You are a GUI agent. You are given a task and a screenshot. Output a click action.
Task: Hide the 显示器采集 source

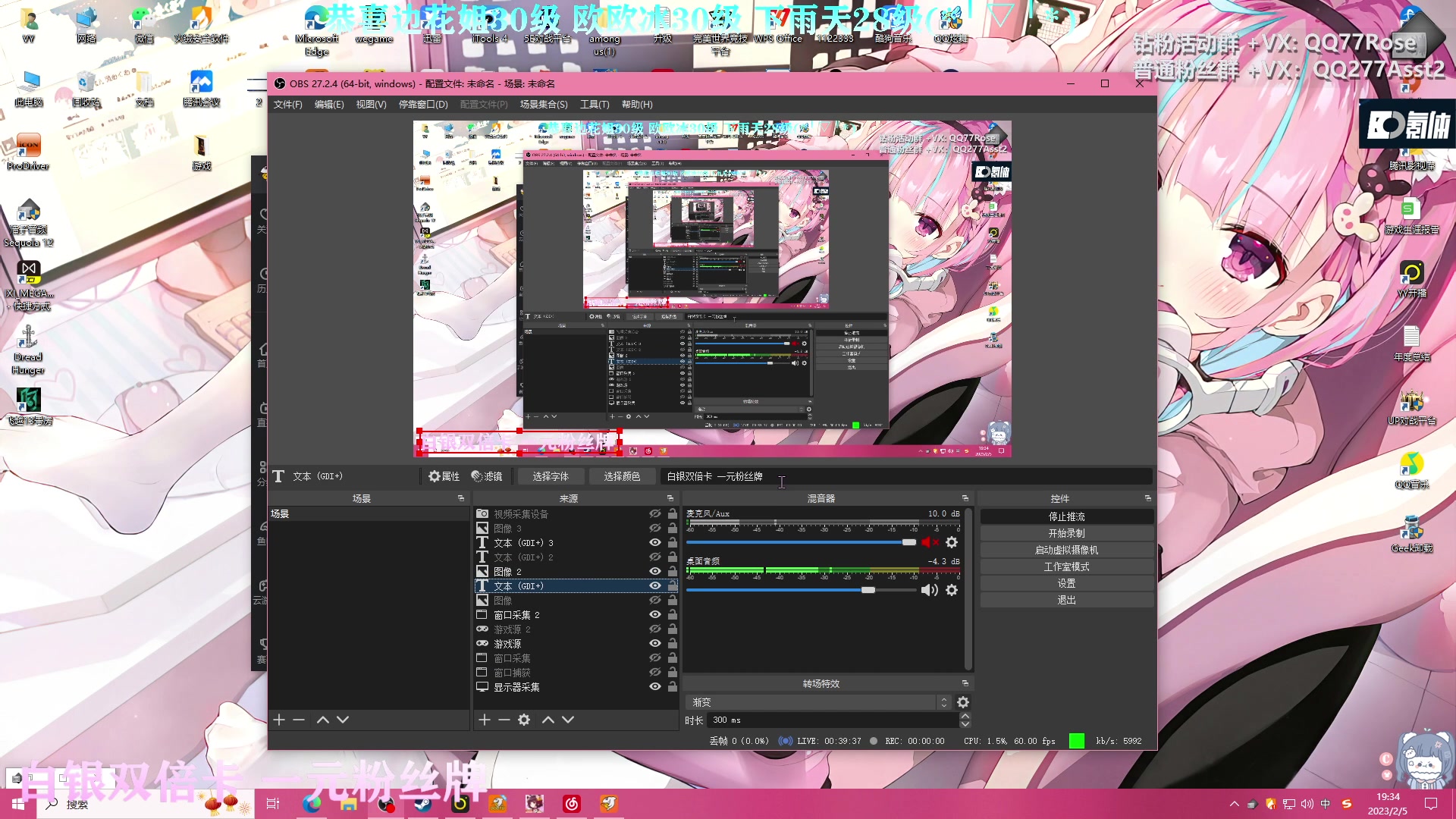pyautogui.click(x=655, y=686)
